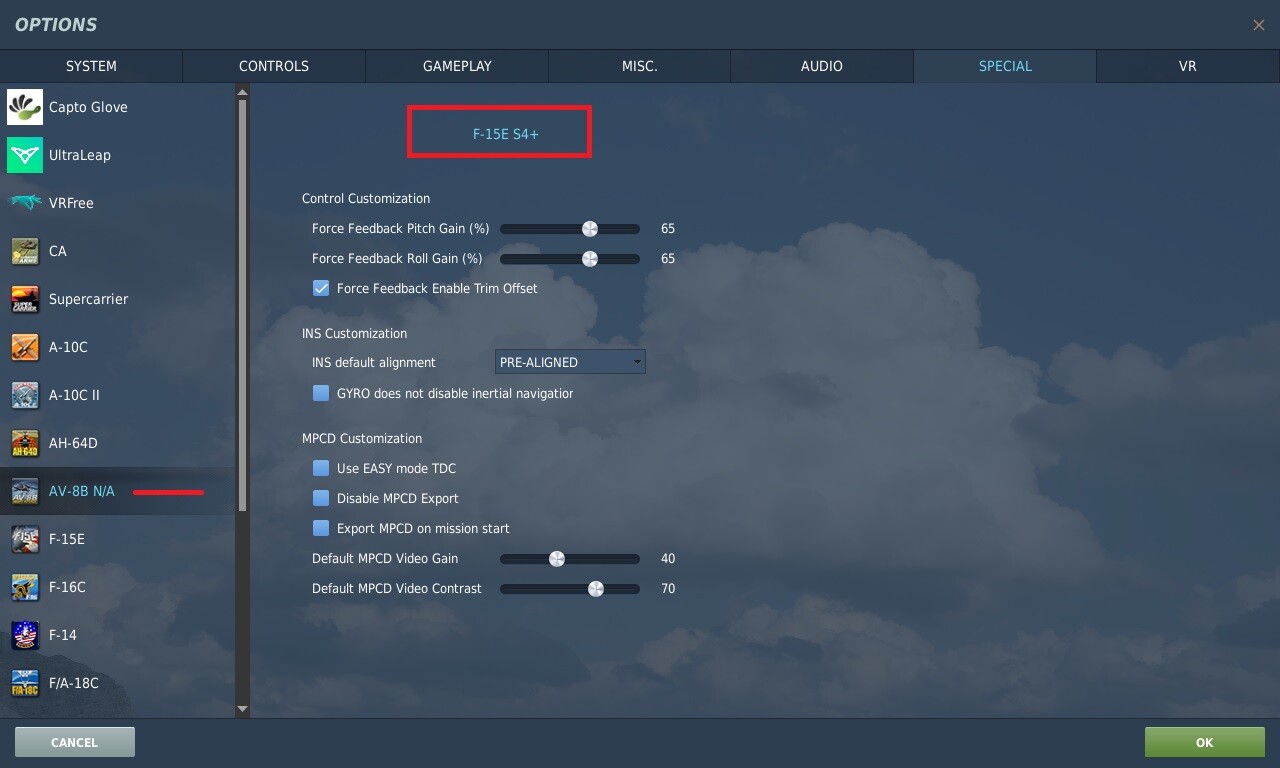Screen dimensions: 1280x768
Task: Switch to the CONTROLS tab
Action: [274, 66]
